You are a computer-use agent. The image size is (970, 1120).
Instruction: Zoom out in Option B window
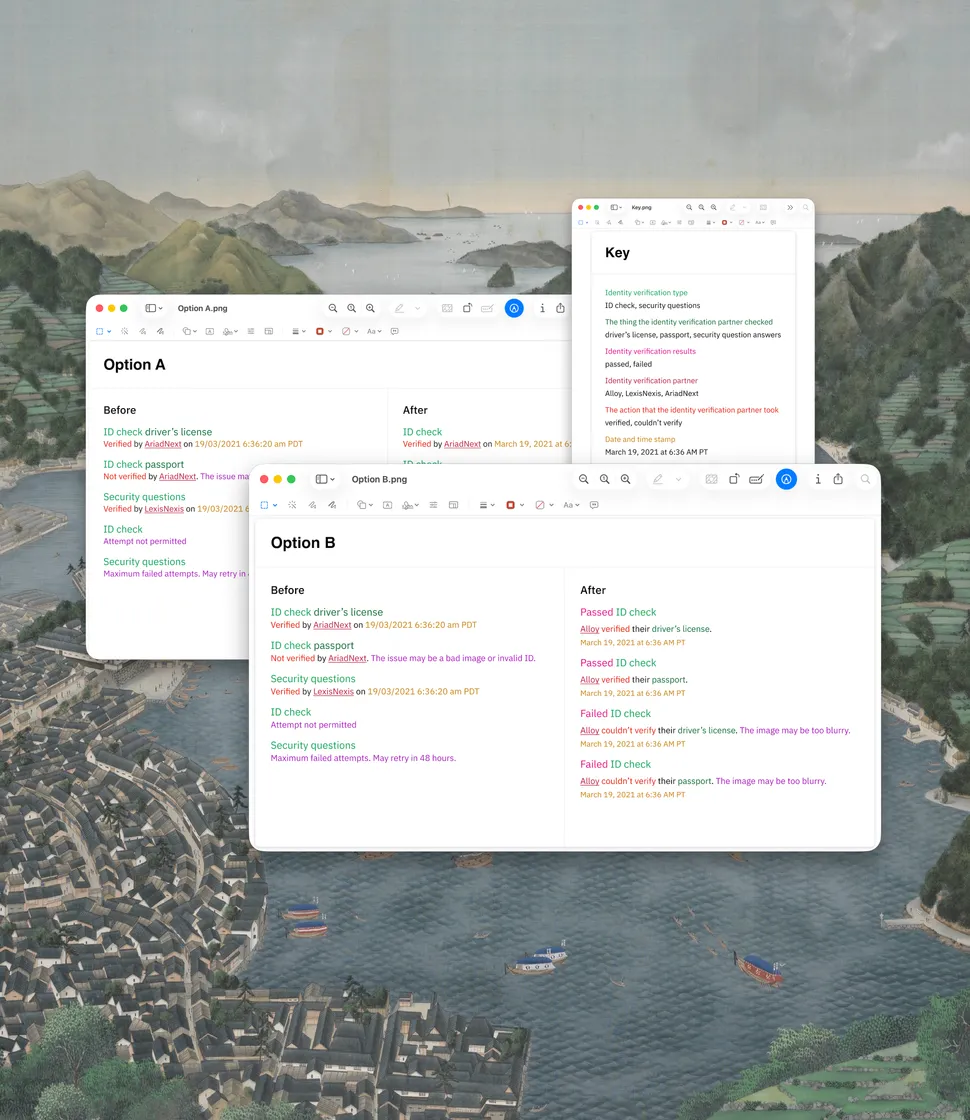[x=584, y=479]
